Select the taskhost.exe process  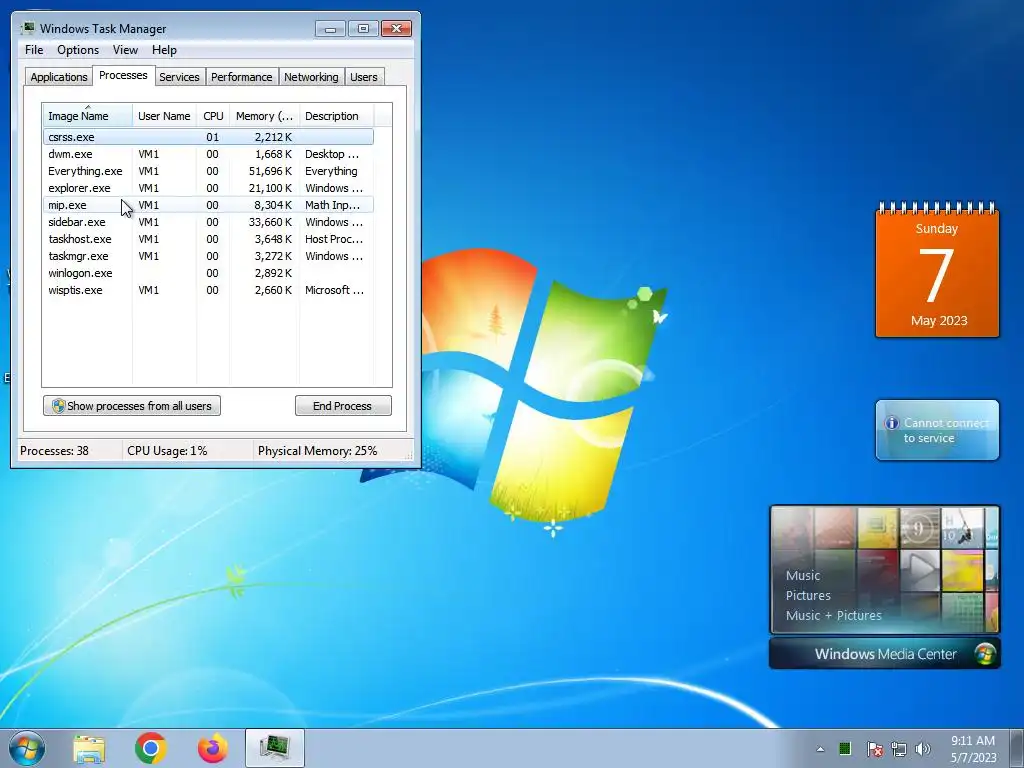[x=208, y=239]
